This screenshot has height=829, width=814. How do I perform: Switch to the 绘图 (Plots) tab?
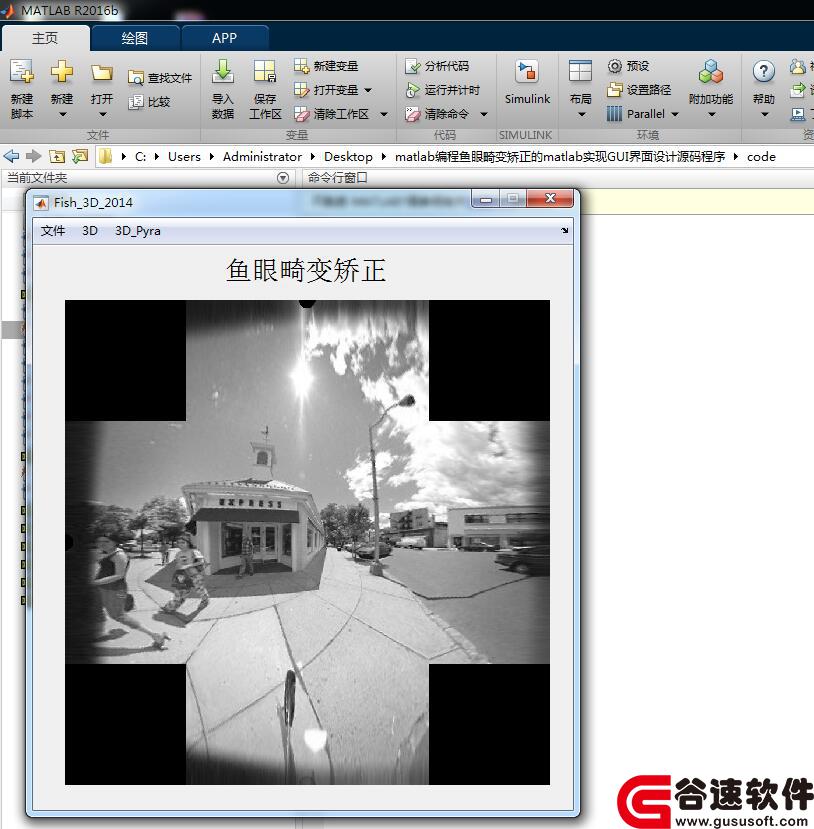click(x=135, y=38)
